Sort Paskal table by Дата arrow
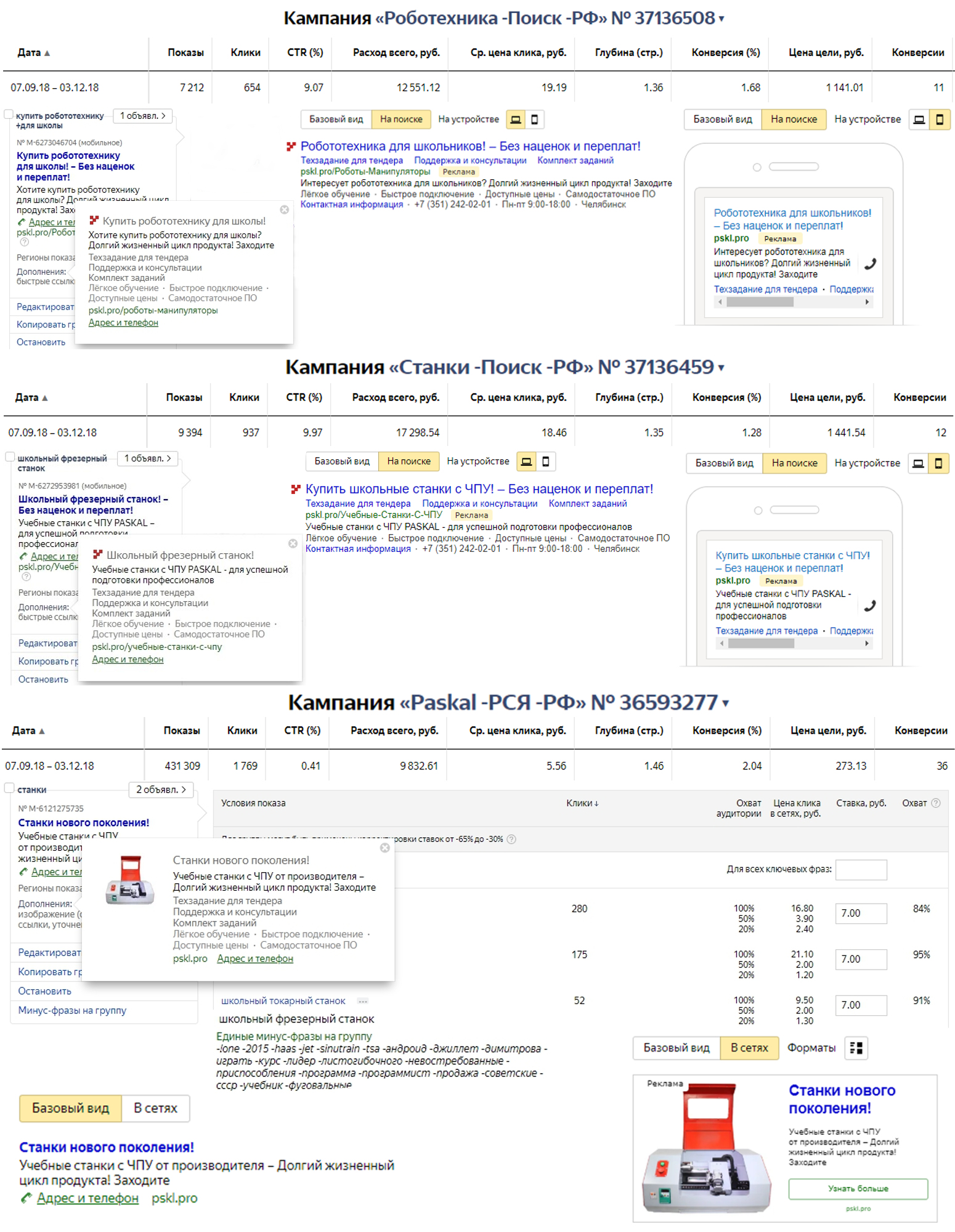Viewport: 955px width, 1232px height. pos(42,732)
